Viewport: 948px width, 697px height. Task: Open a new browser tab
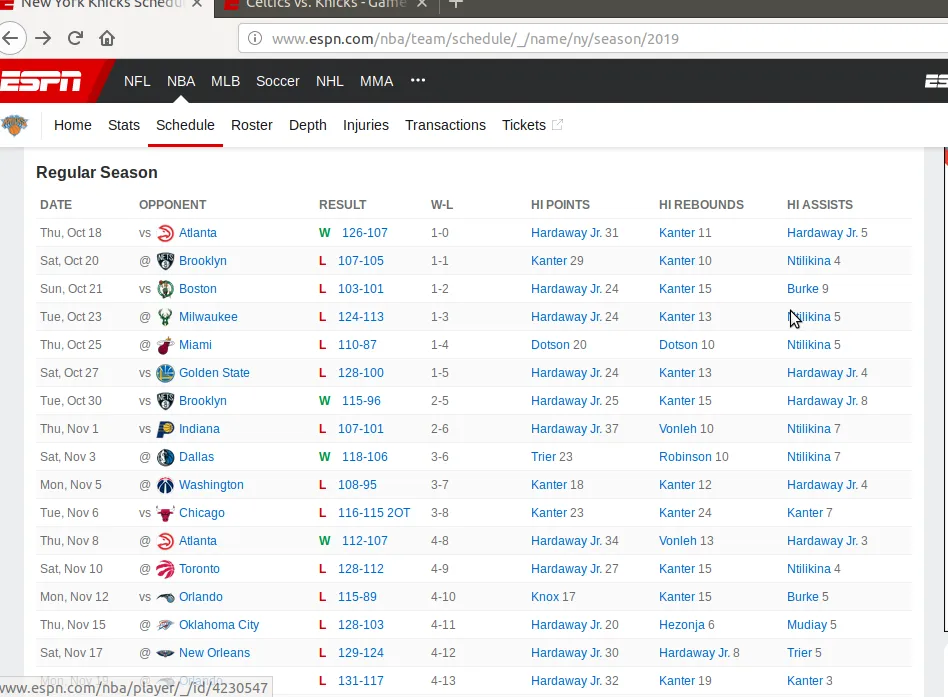coord(456,4)
